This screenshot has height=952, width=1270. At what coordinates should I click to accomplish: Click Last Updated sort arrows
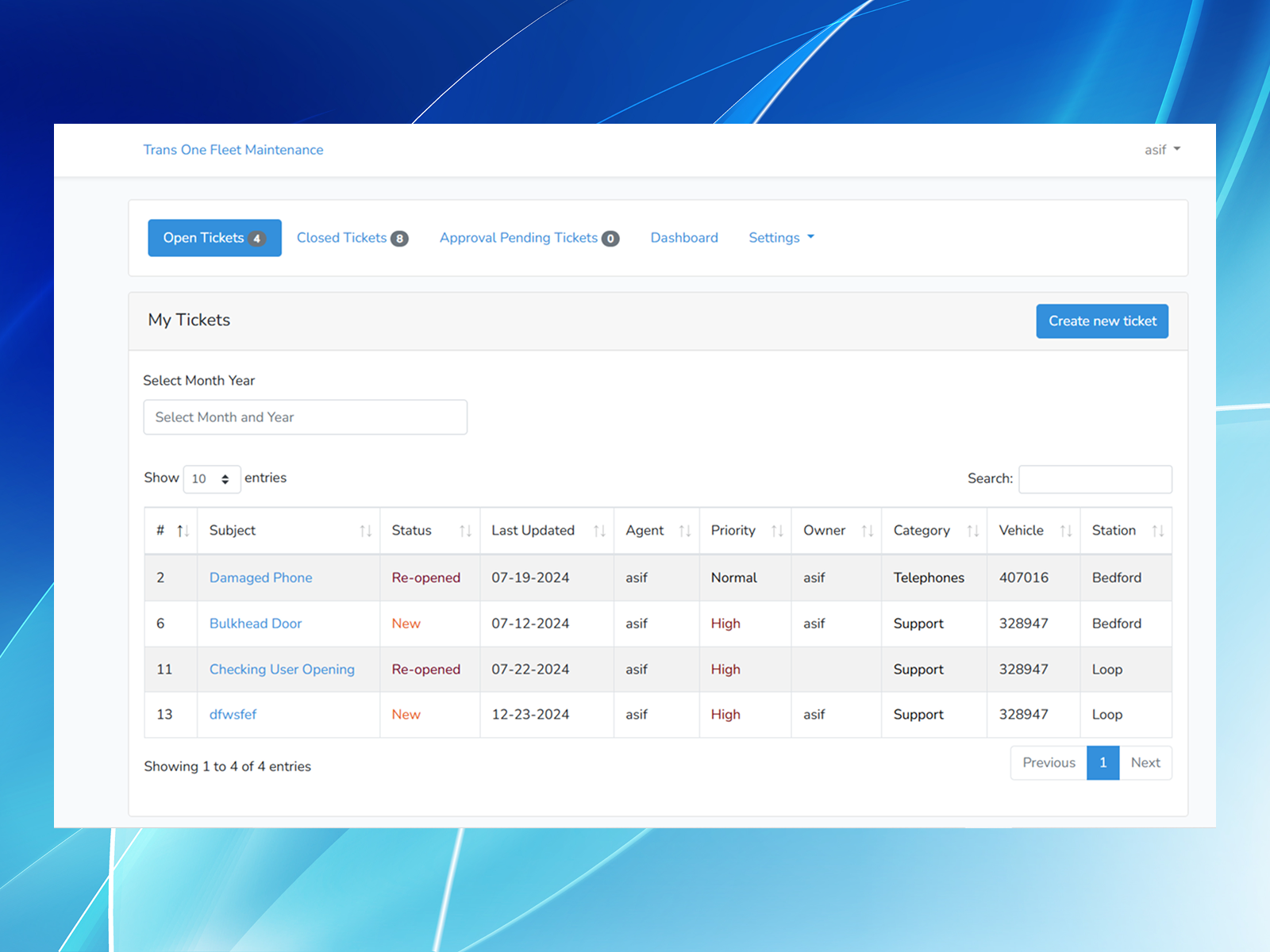[x=599, y=531]
